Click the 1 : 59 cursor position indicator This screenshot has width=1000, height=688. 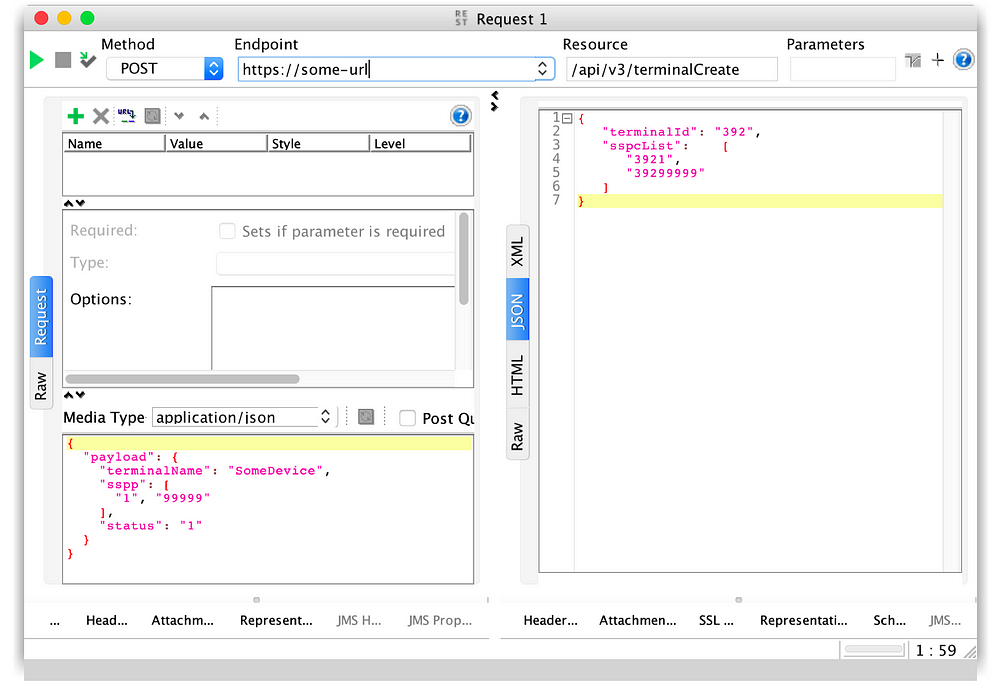(x=936, y=650)
